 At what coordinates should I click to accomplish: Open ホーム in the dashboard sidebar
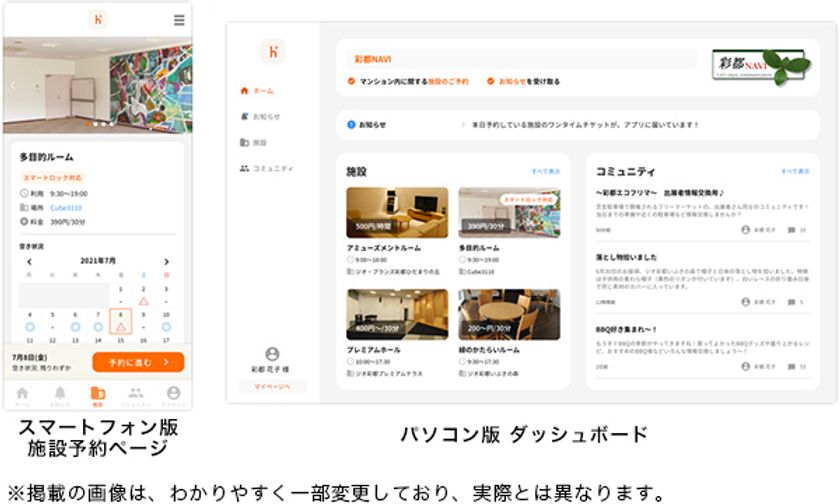pyautogui.click(x=258, y=91)
